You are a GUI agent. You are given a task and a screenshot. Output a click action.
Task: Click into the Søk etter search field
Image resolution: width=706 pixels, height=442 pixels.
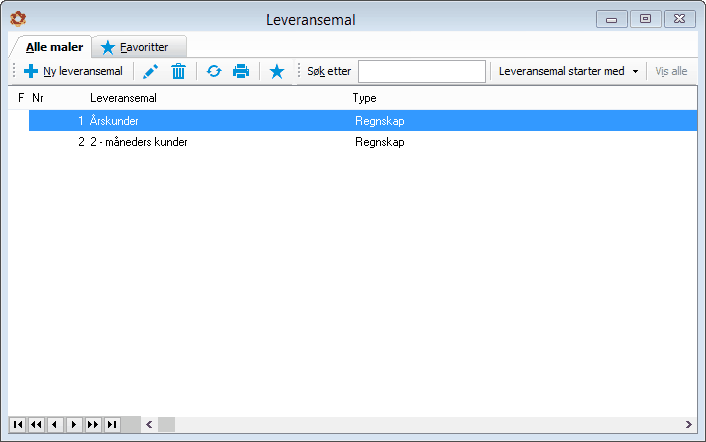[x=422, y=72]
